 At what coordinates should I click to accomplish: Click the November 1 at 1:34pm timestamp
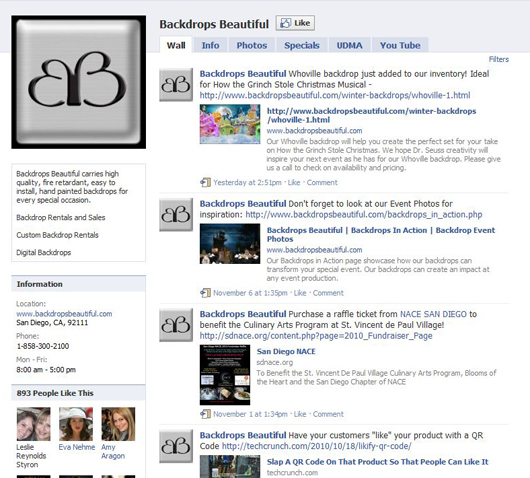(x=250, y=414)
